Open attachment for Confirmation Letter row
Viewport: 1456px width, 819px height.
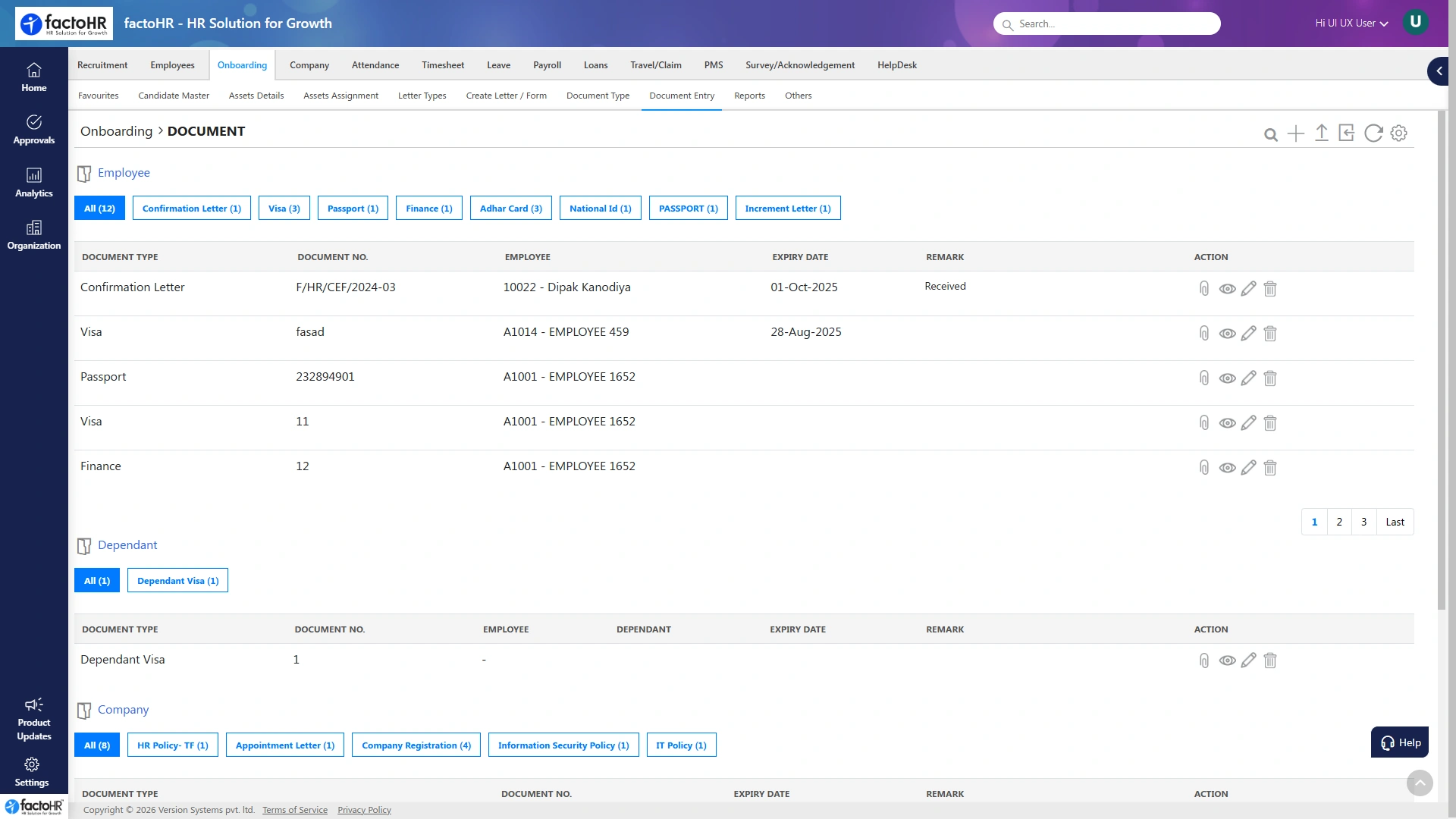(x=1204, y=288)
